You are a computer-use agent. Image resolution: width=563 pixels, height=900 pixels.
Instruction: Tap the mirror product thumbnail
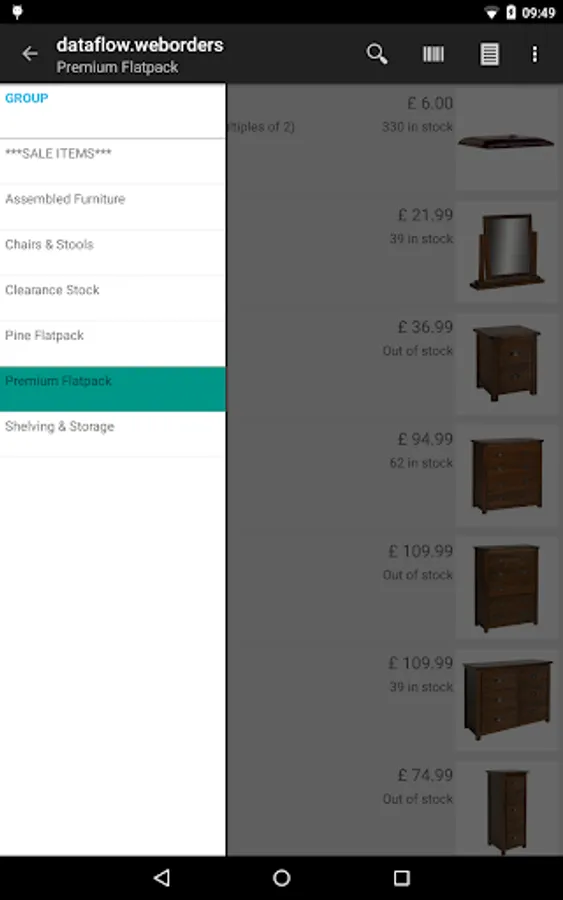pyautogui.click(x=507, y=251)
